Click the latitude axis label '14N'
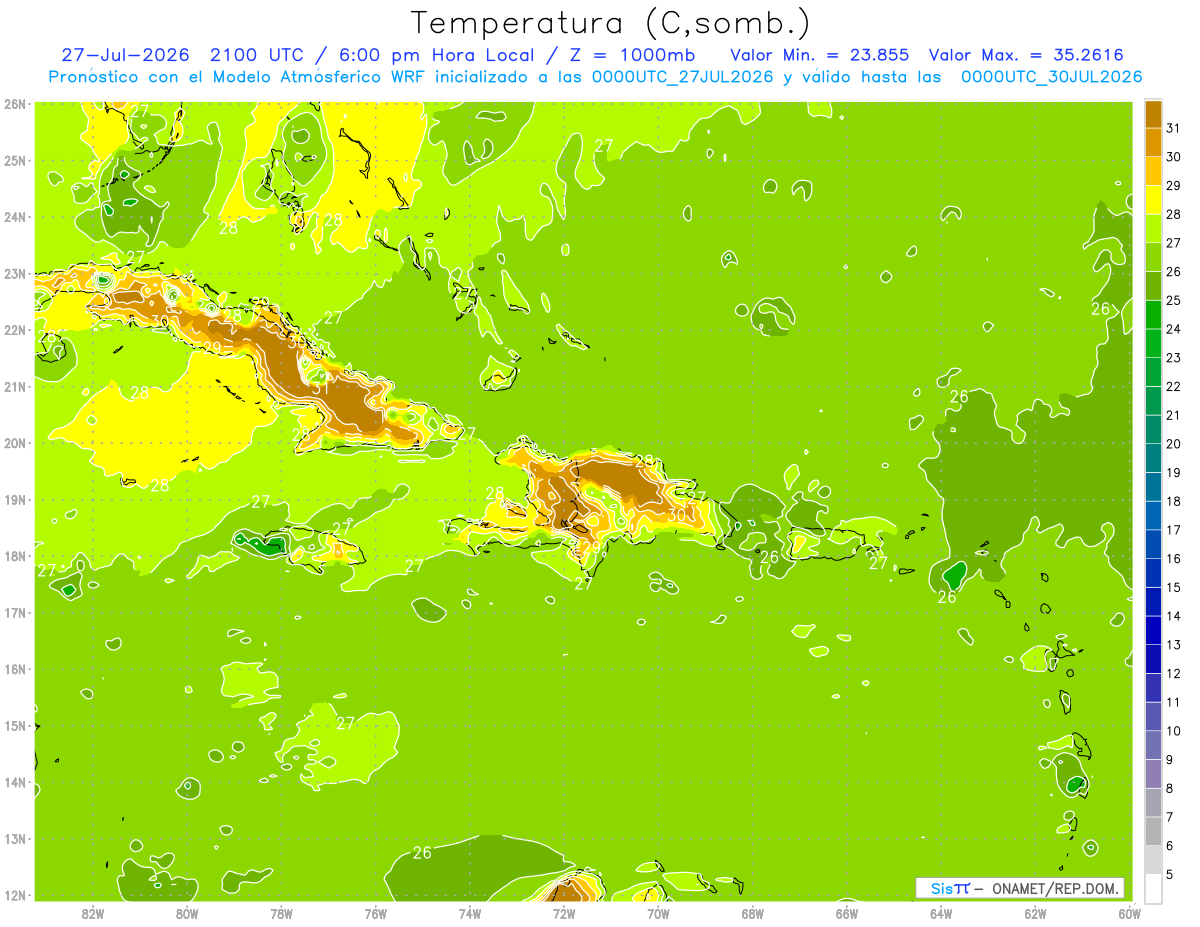This screenshot has height=927, width=1200. tap(15, 782)
